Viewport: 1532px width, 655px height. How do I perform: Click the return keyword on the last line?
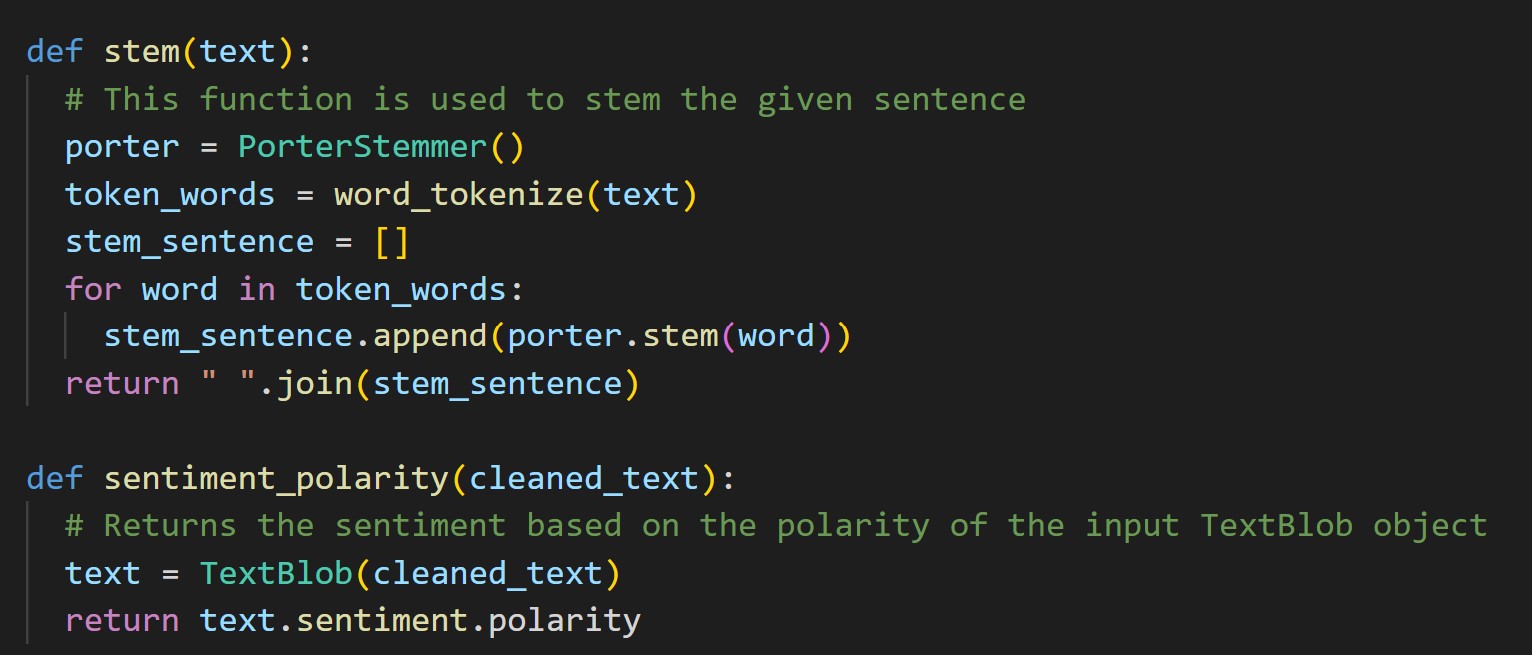coord(122,621)
